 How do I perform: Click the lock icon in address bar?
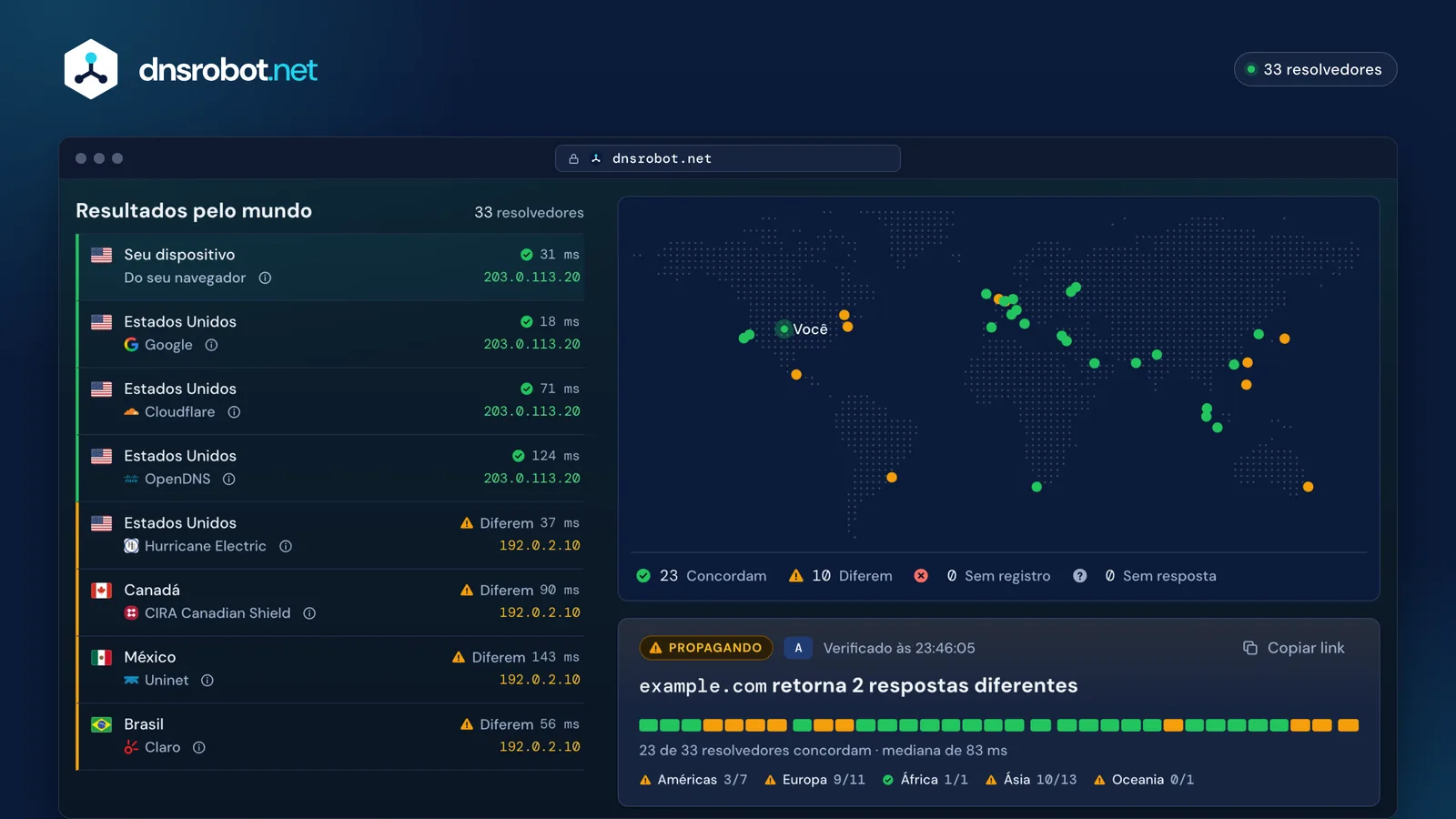pos(573,158)
